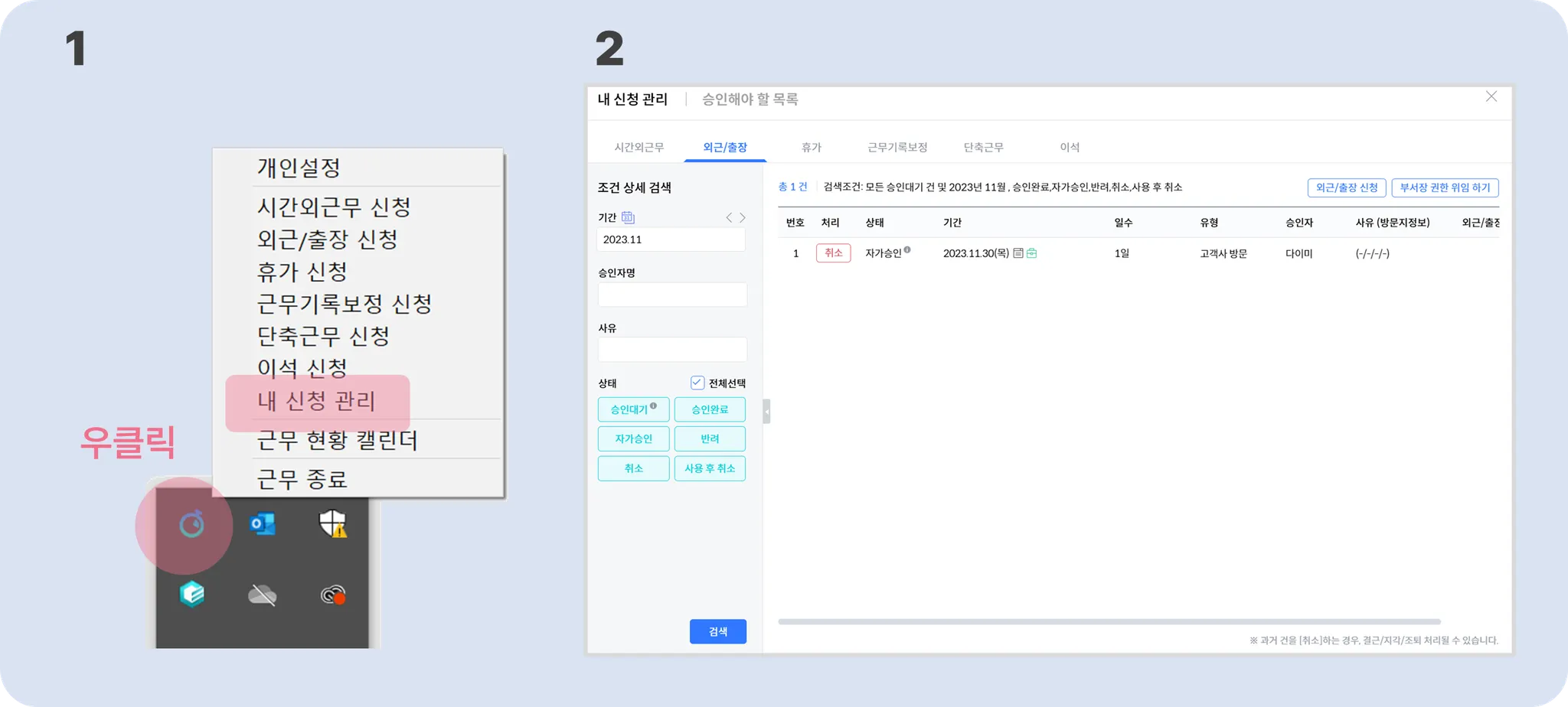The width and height of the screenshot is (1568, 707).
Task: Open the 단축근무 tab
Action: [984, 147]
